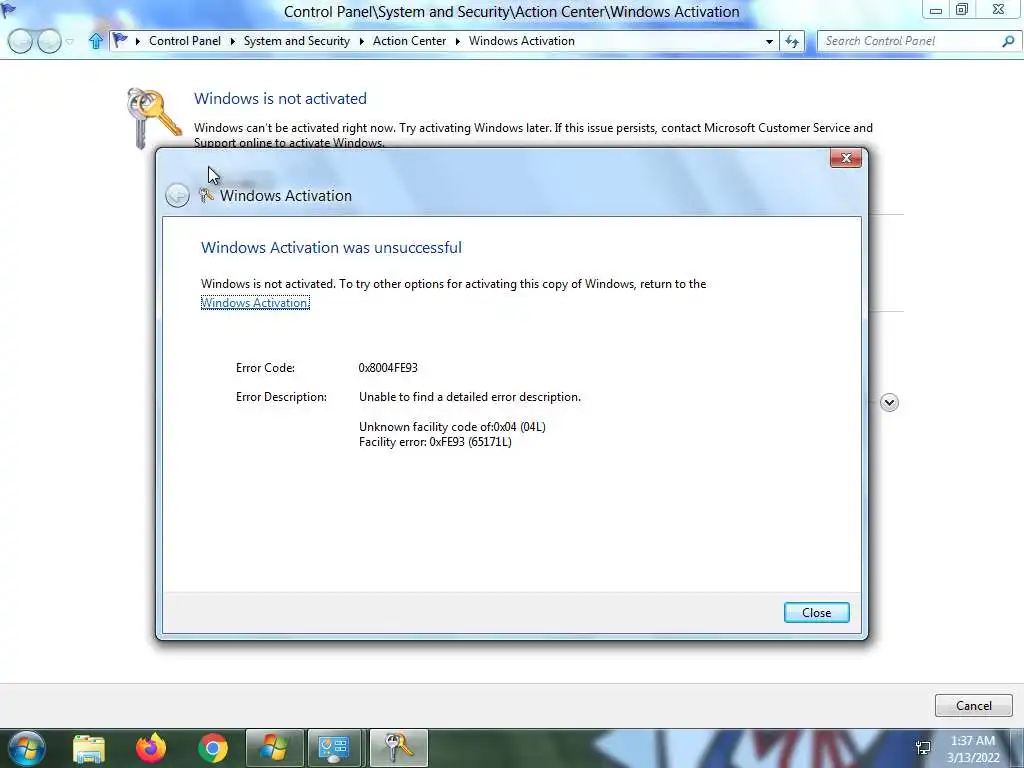Expand arrow after Action Center breadcrumb
1024x768 pixels.
[457, 41]
